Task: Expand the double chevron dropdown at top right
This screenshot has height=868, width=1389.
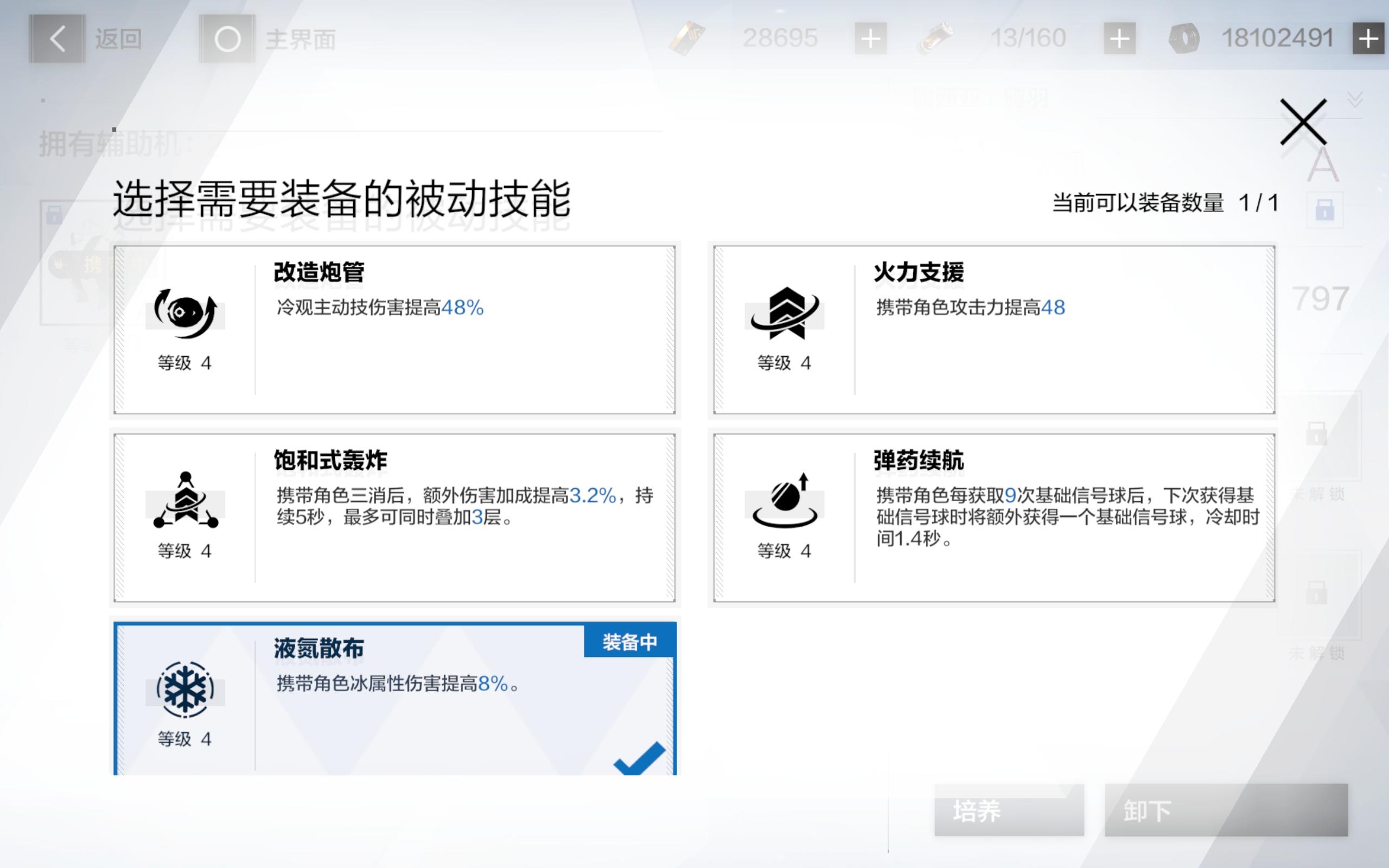Action: click(1355, 100)
